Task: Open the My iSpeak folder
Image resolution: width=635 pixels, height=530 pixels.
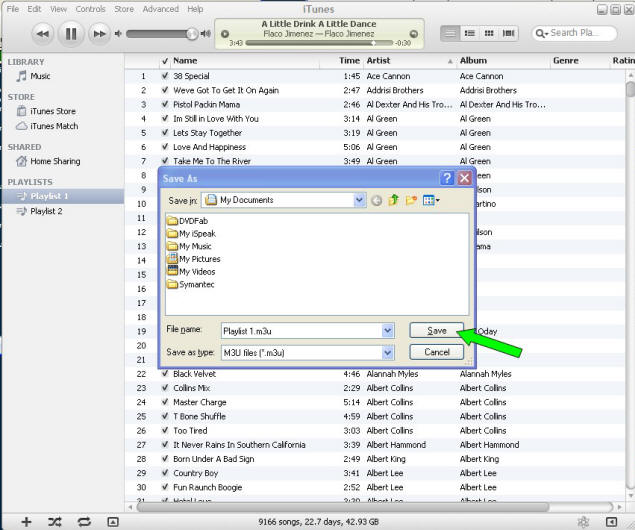Action: (192, 234)
